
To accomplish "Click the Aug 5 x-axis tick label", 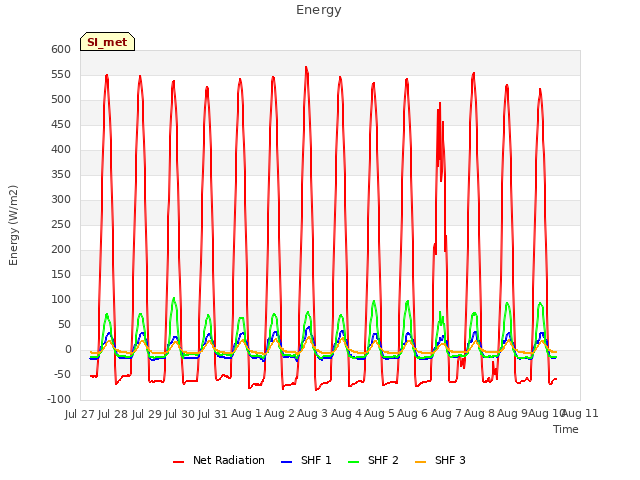I will [x=379, y=414].
